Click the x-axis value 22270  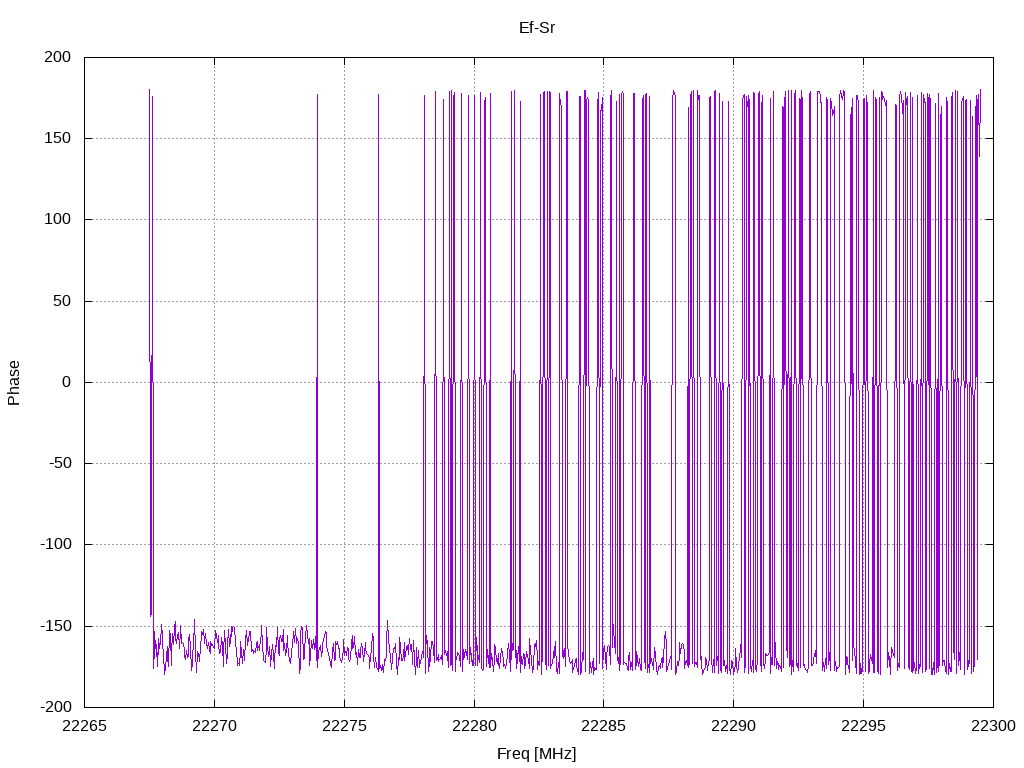pos(214,726)
